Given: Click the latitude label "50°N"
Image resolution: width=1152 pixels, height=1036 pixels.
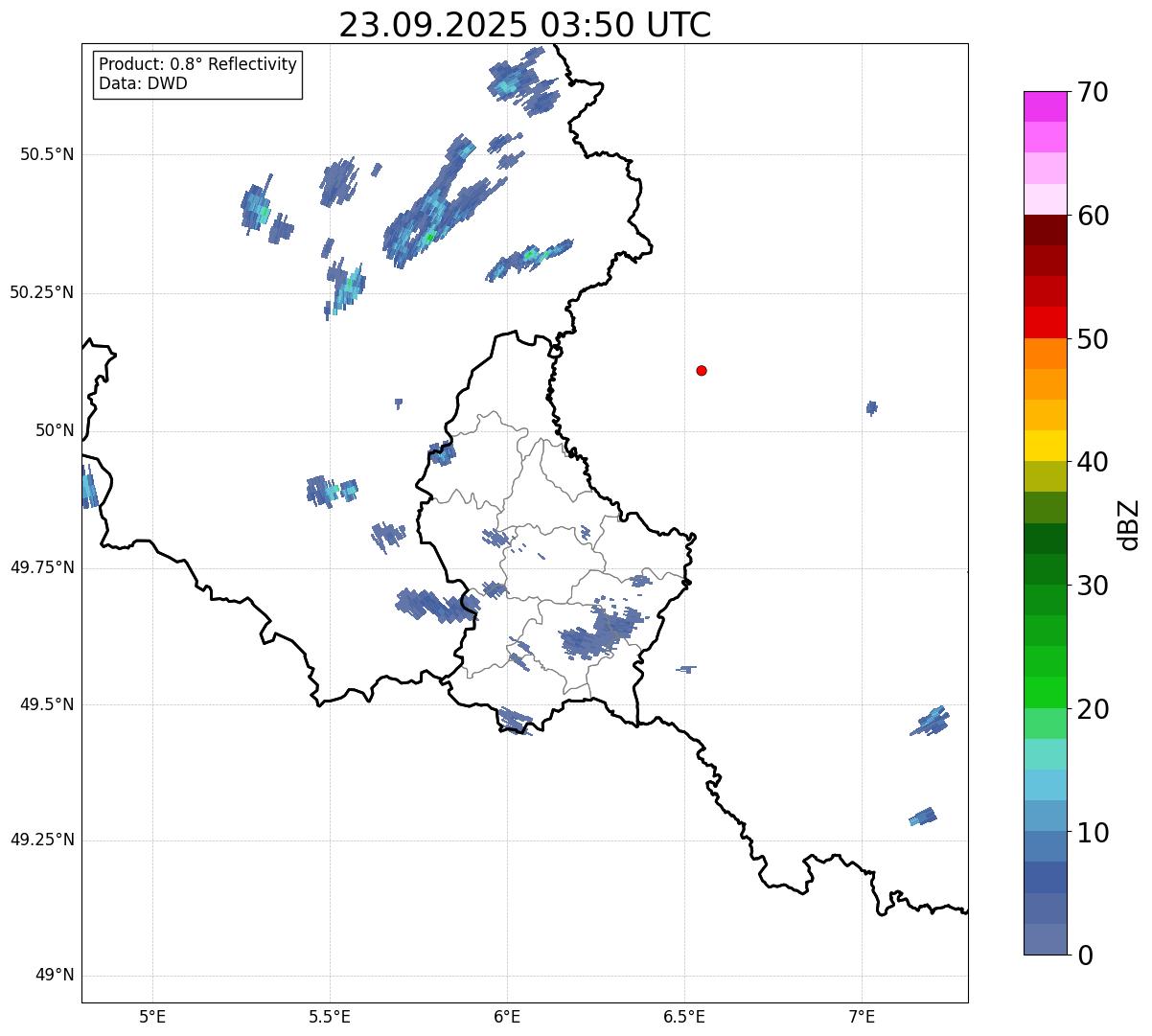Looking at the screenshot, I should tap(55, 430).
